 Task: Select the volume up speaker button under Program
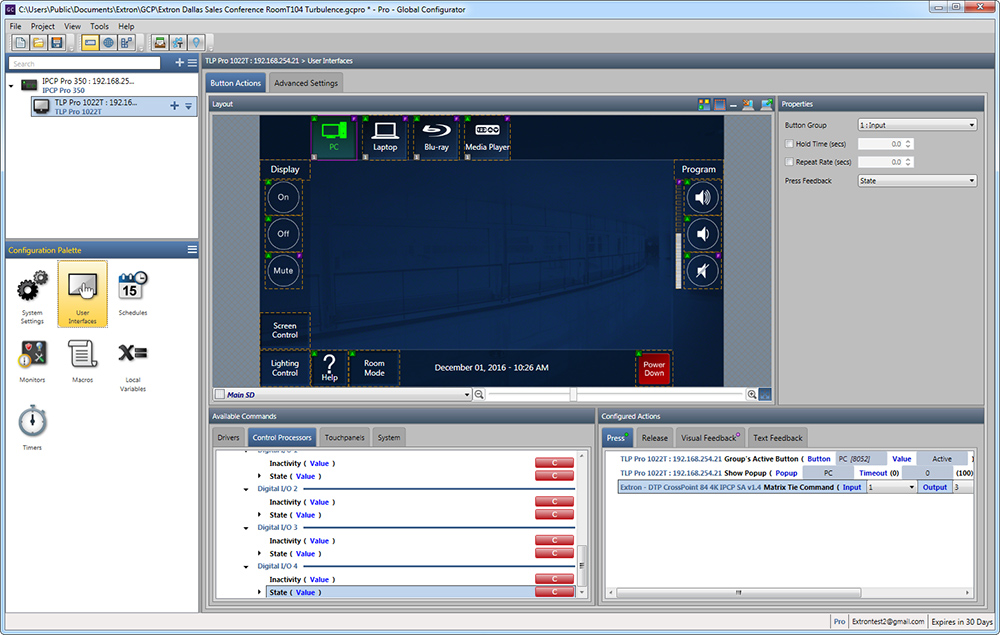pos(702,197)
